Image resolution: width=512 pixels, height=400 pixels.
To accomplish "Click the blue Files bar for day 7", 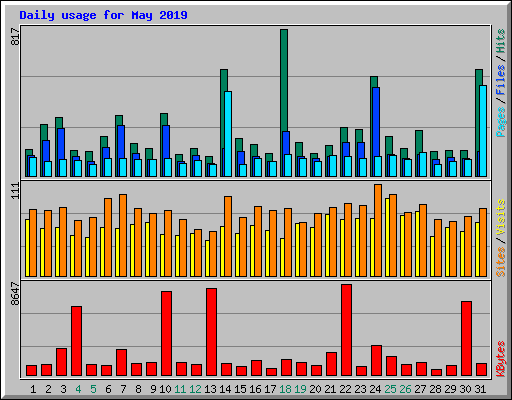I will pos(121,142).
